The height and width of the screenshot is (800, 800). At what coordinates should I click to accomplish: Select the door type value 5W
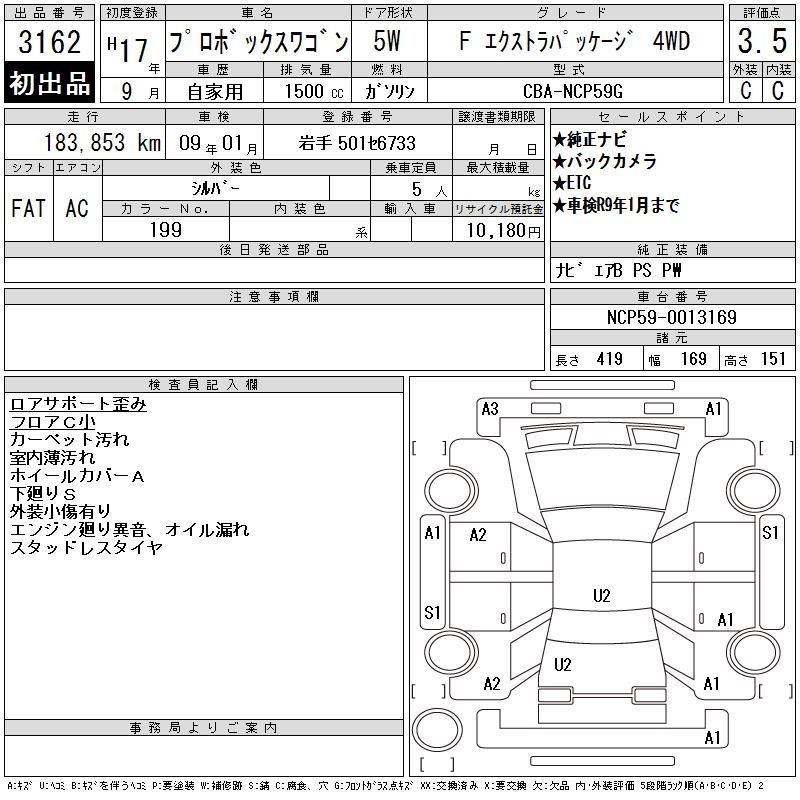[x=387, y=41]
